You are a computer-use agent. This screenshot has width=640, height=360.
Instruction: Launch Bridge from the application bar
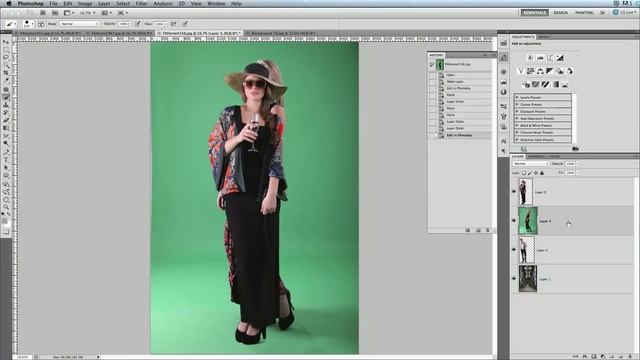[x=42, y=13]
